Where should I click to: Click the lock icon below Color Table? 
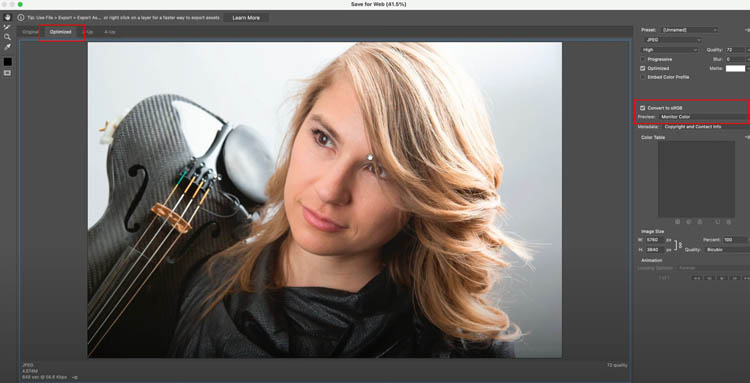pyautogui.click(x=700, y=222)
